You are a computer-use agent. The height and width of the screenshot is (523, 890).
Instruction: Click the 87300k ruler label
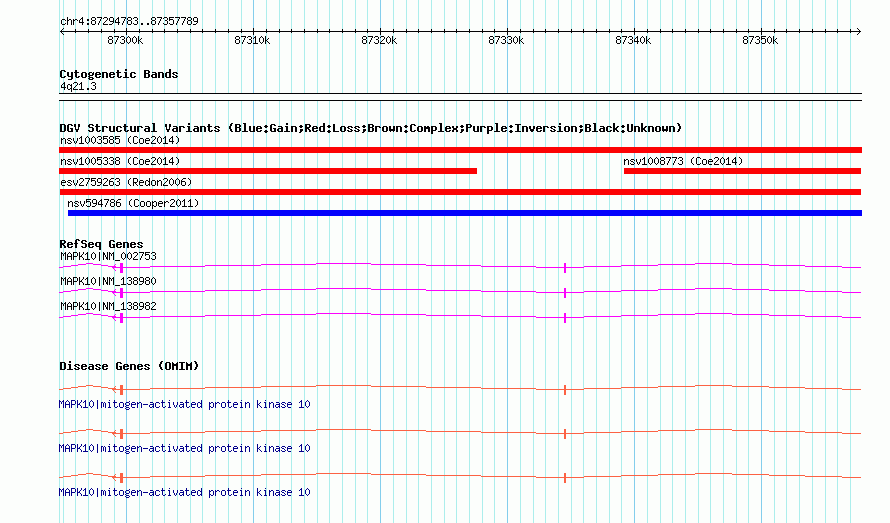pos(125,40)
